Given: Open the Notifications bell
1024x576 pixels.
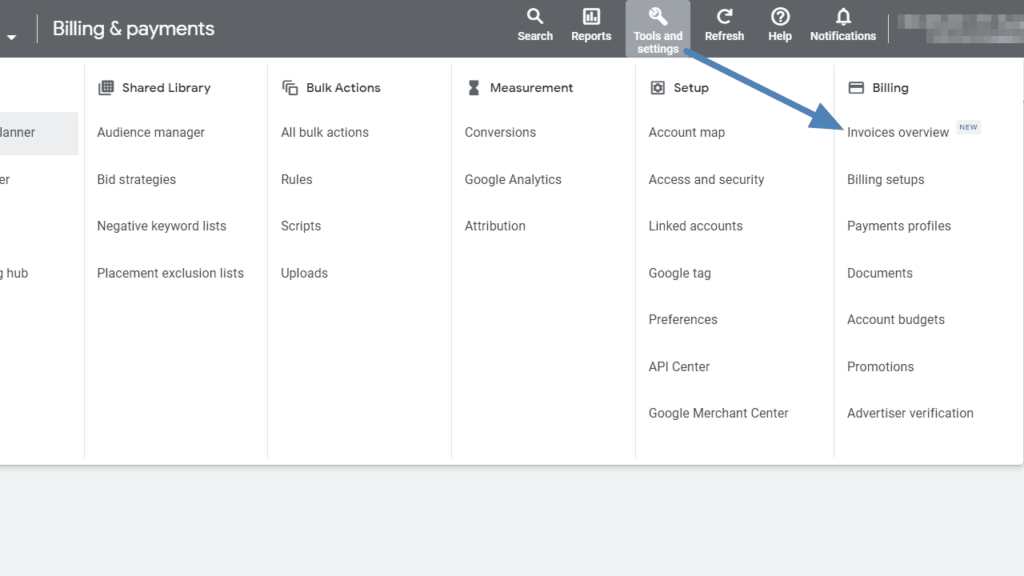Looking at the screenshot, I should (842, 16).
